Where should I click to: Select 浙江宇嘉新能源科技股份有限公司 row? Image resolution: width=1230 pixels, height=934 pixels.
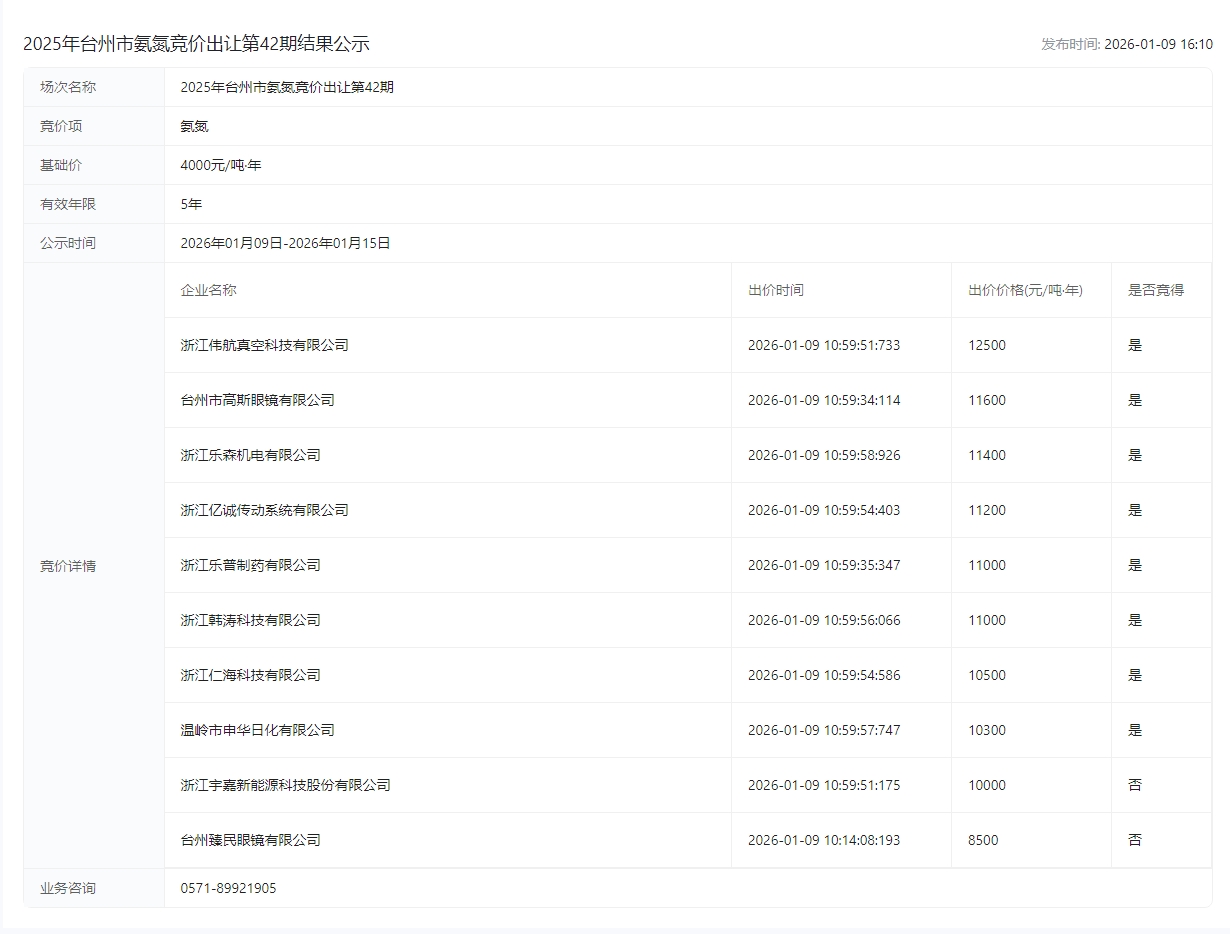(x=285, y=785)
